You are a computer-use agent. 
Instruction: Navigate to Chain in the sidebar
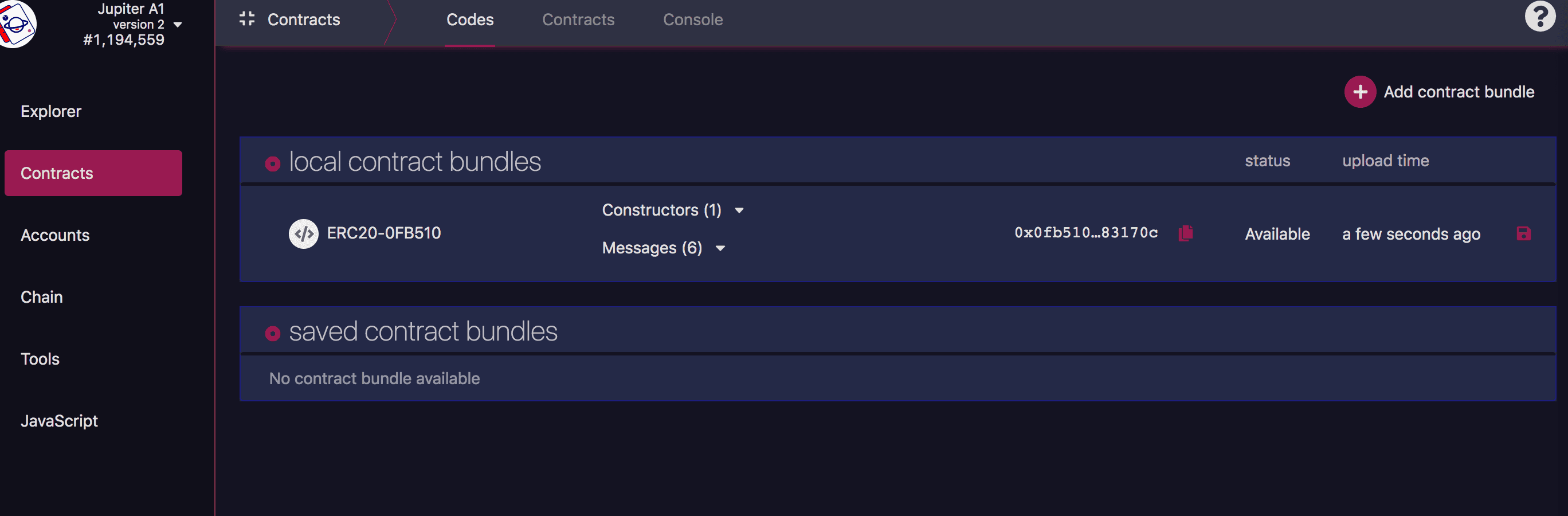coord(42,298)
